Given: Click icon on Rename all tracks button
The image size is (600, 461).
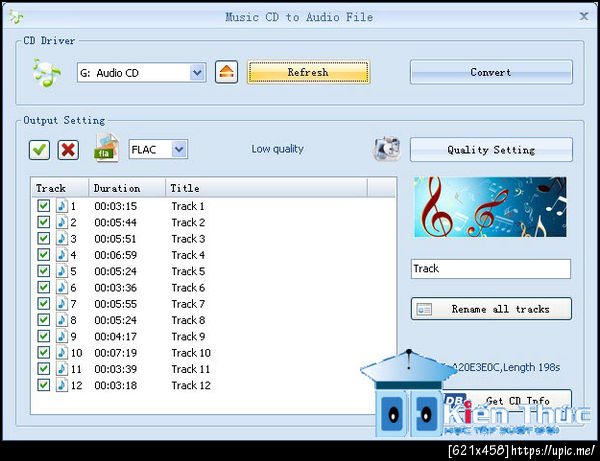Looking at the screenshot, I should (424, 309).
